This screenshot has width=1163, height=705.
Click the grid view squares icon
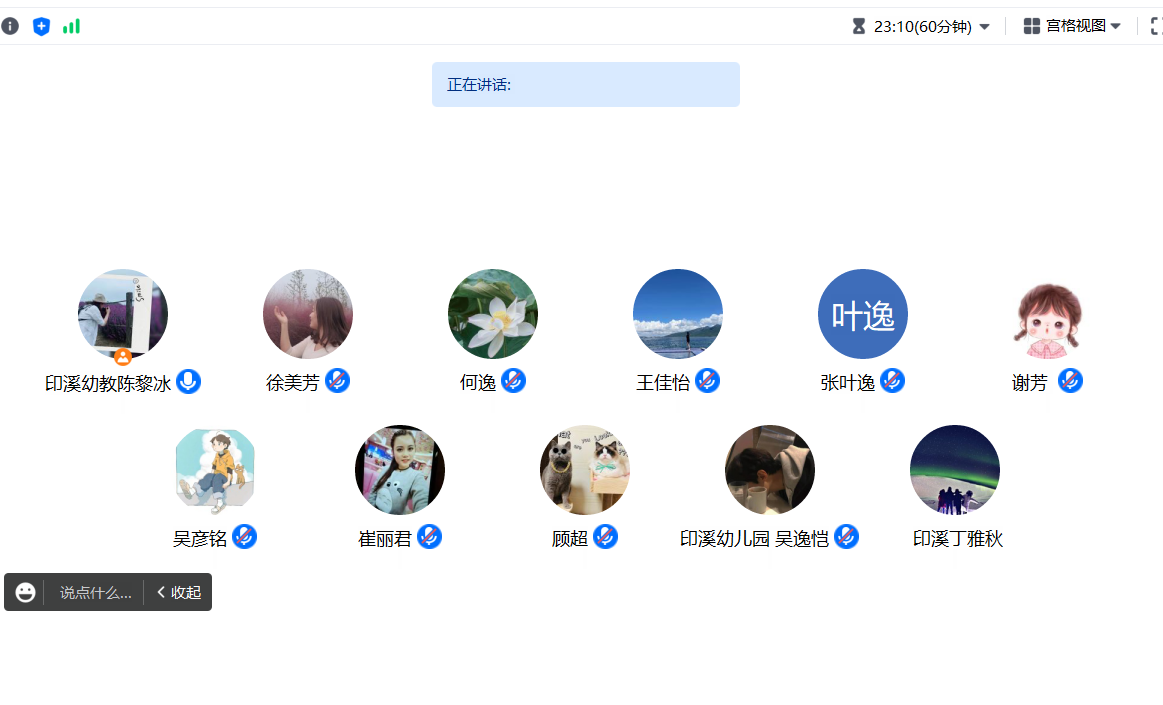[1031, 27]
